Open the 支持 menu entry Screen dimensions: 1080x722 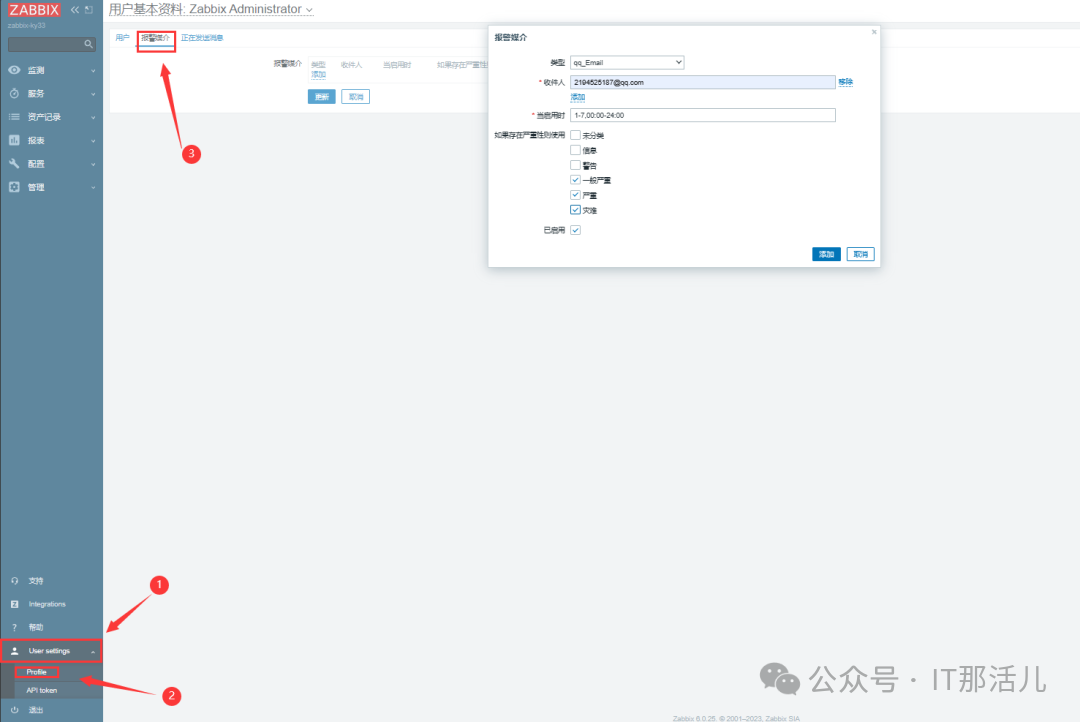(36, 581)
